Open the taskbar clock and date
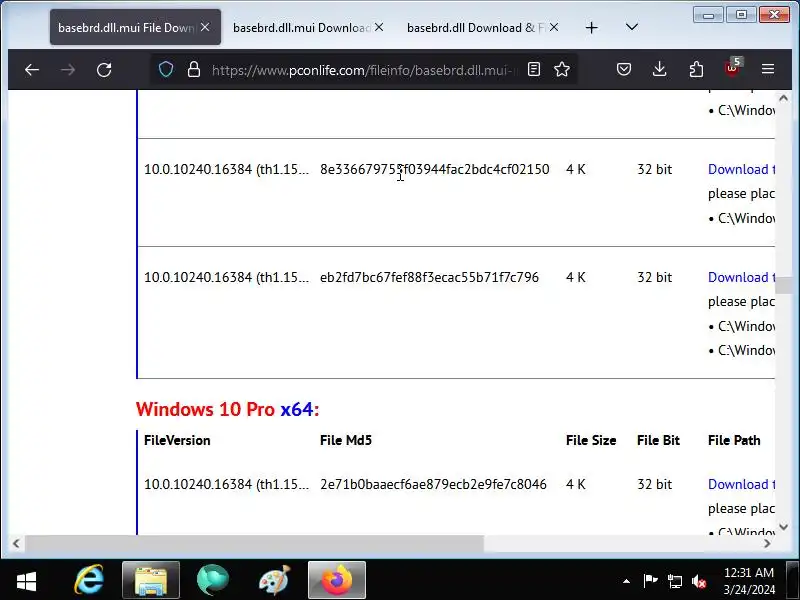This screenshot has height=600, width=800. [749, 581]
